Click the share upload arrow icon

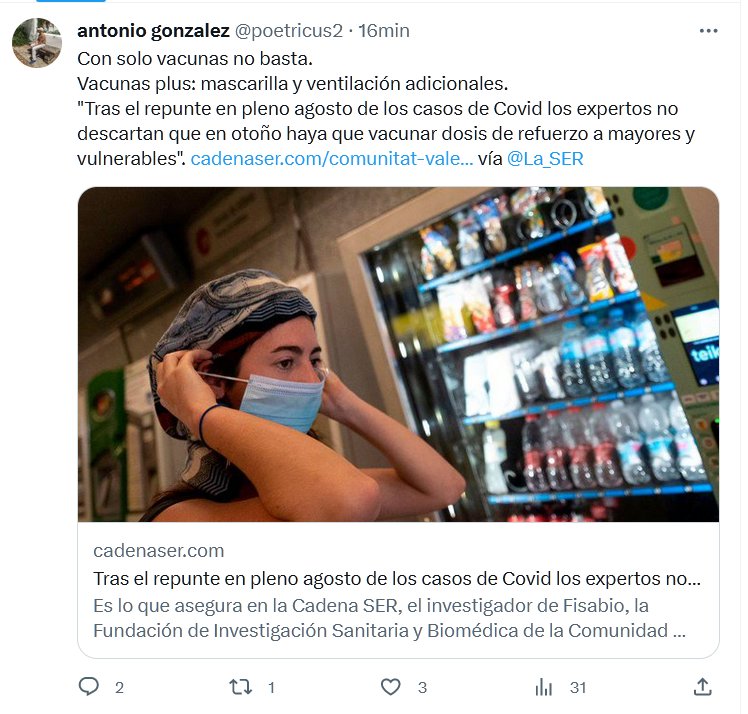[x=702, y=687]
